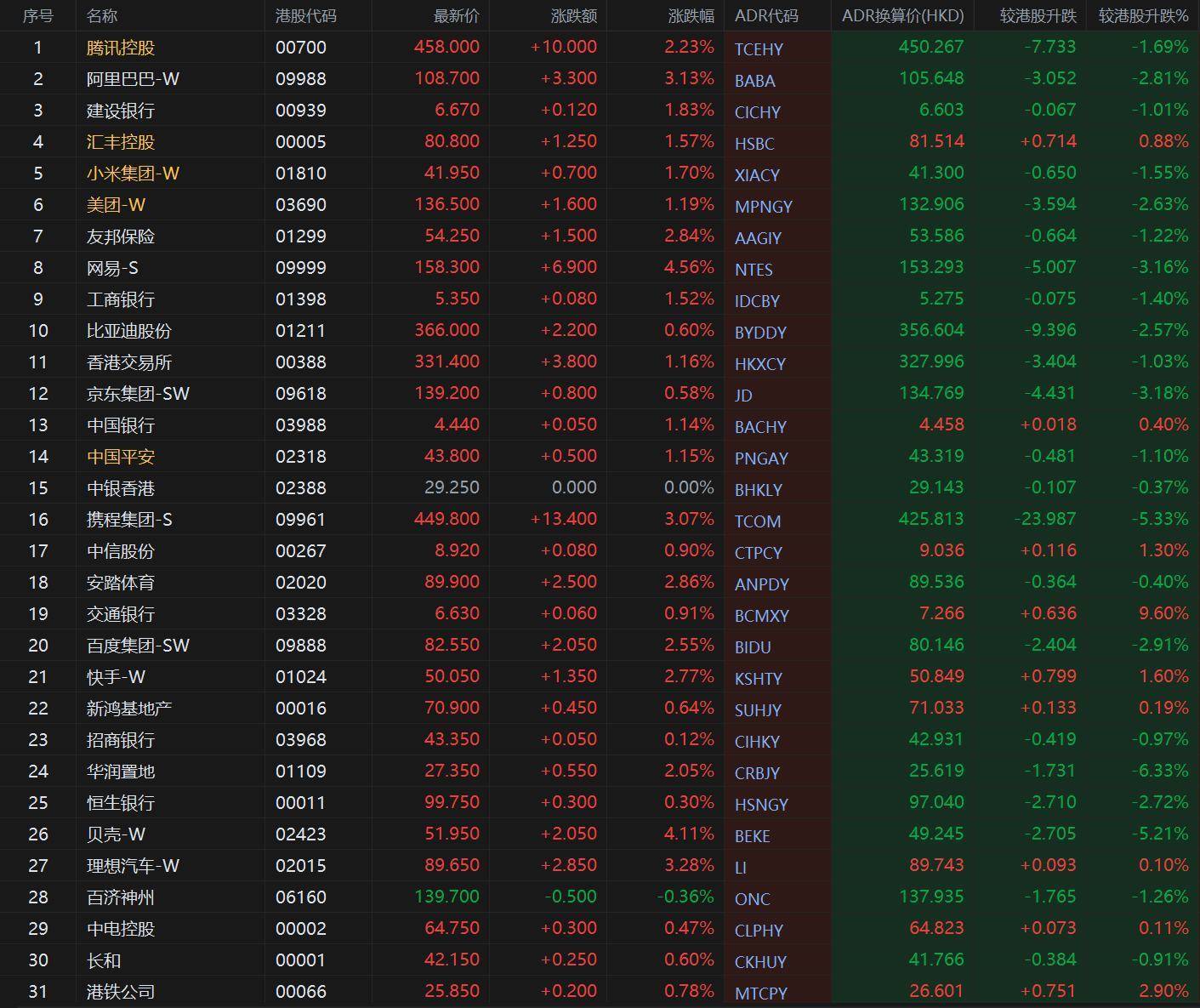Click the 中国平安 stock name
Screen dimensions: 1200x1008
(121, 457)
